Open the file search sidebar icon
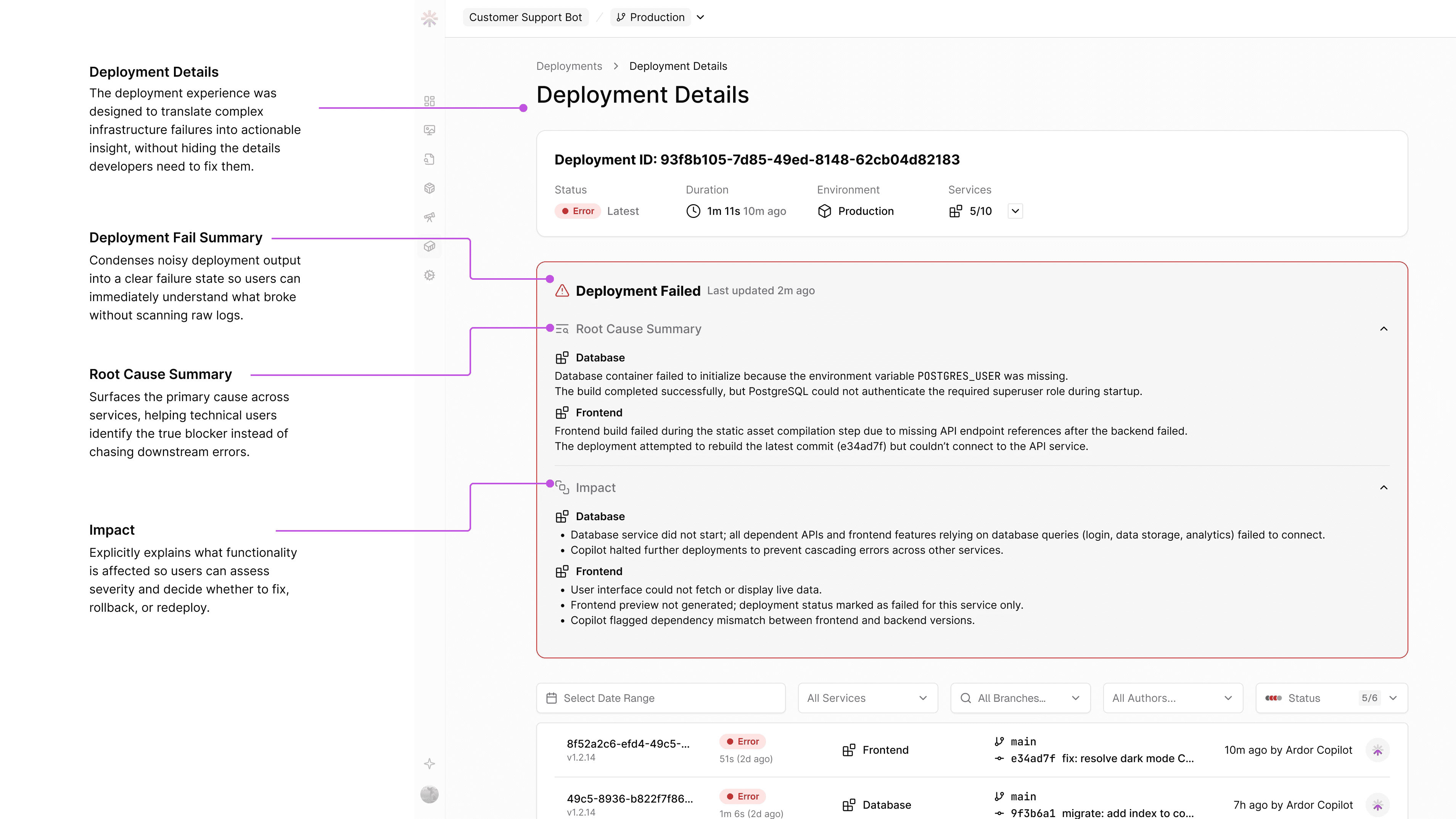The image size is (1456, 819). point(429,159)
